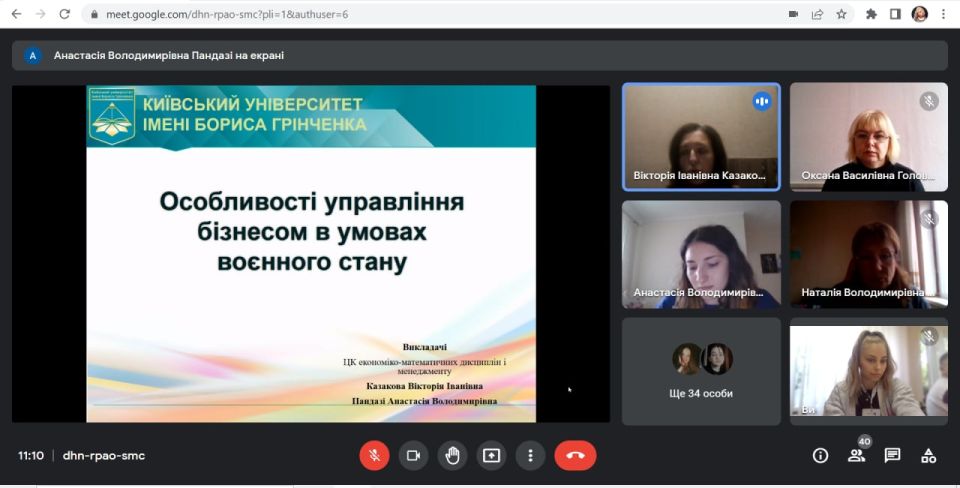This screenshot has height=488, width=960.
Task: Click the muted mic icon on Наталія's tile
Action: point(929,219)
